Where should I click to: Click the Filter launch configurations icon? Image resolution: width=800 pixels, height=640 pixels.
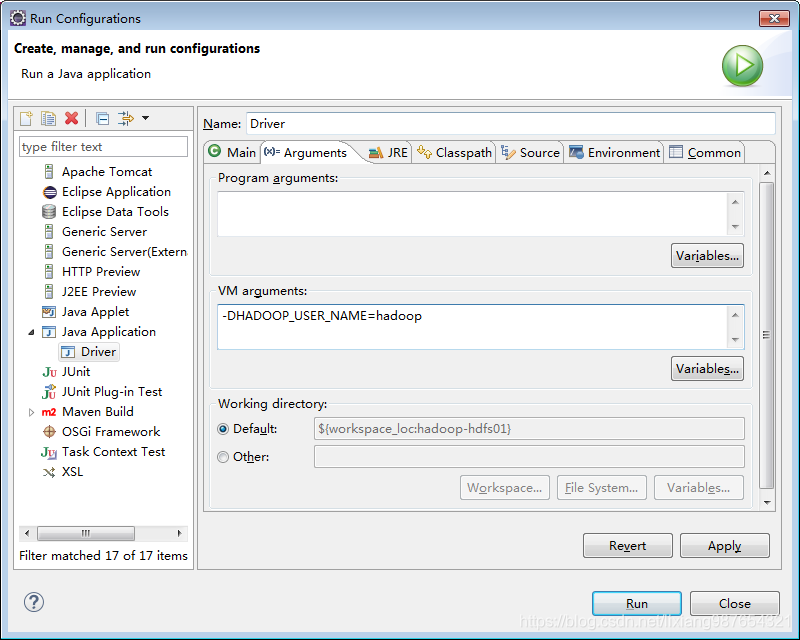click(x=125, y=118)
